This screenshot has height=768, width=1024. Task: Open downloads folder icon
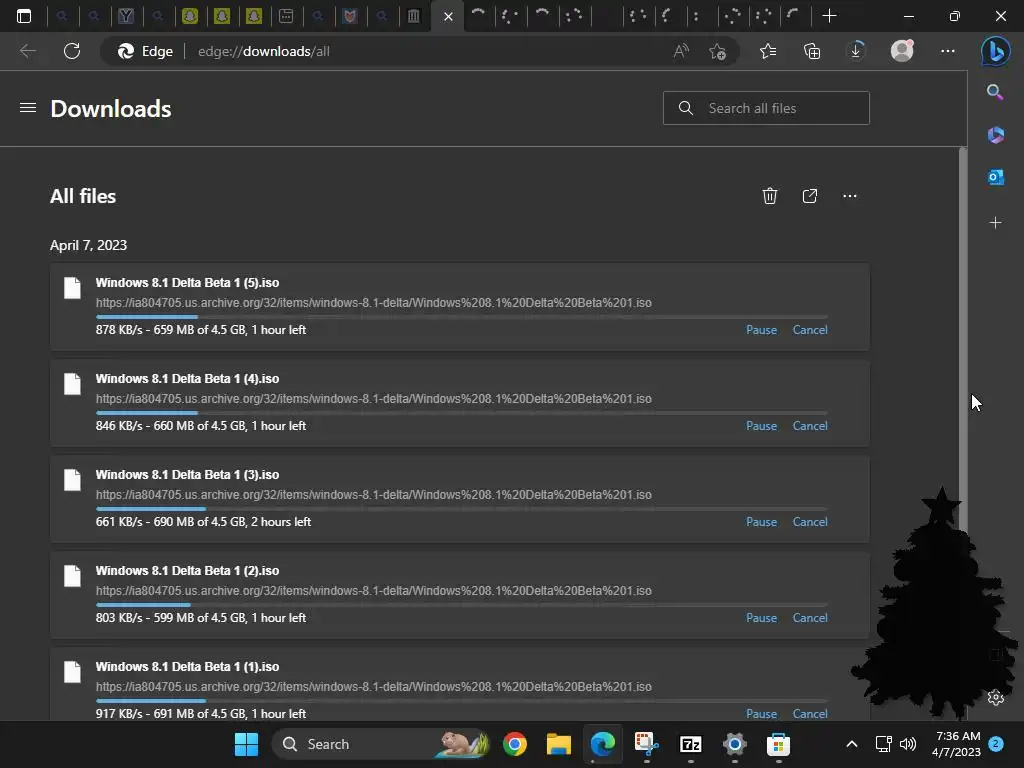810,196
